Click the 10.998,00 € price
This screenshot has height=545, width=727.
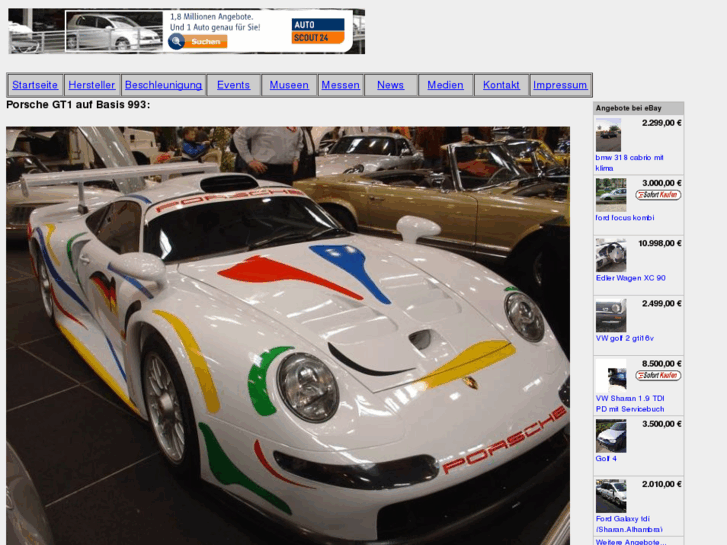pyautogui.click(x=660, y=244)
